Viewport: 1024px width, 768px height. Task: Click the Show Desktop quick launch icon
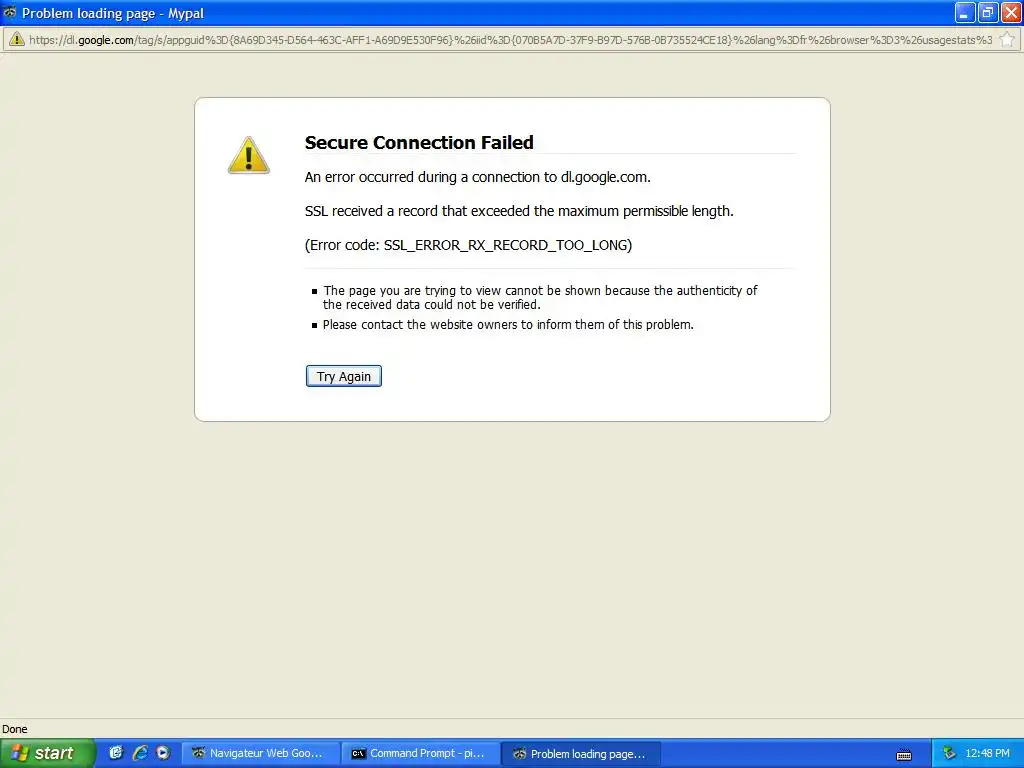point(116,753)
